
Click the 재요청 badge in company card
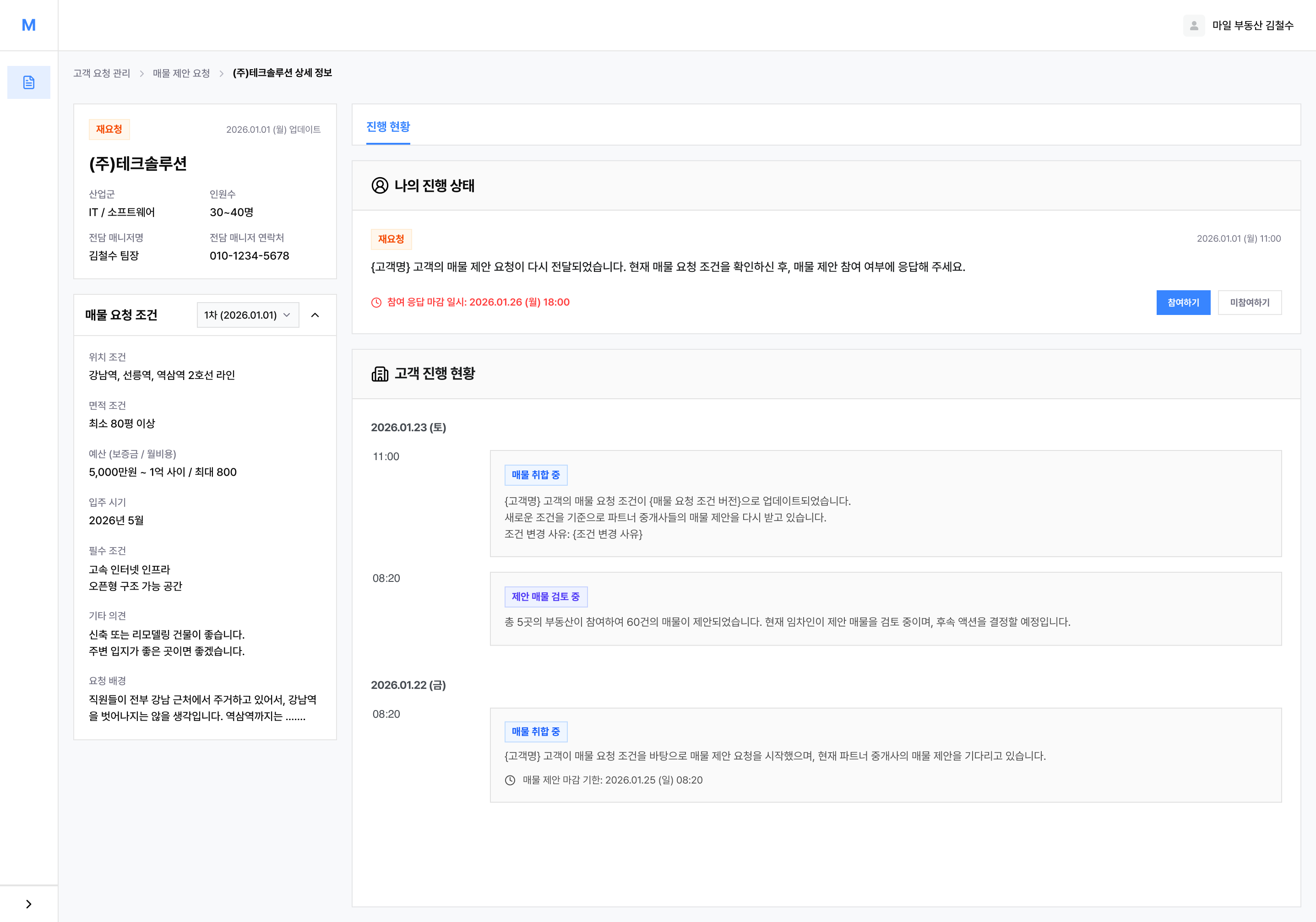[109, 130]
